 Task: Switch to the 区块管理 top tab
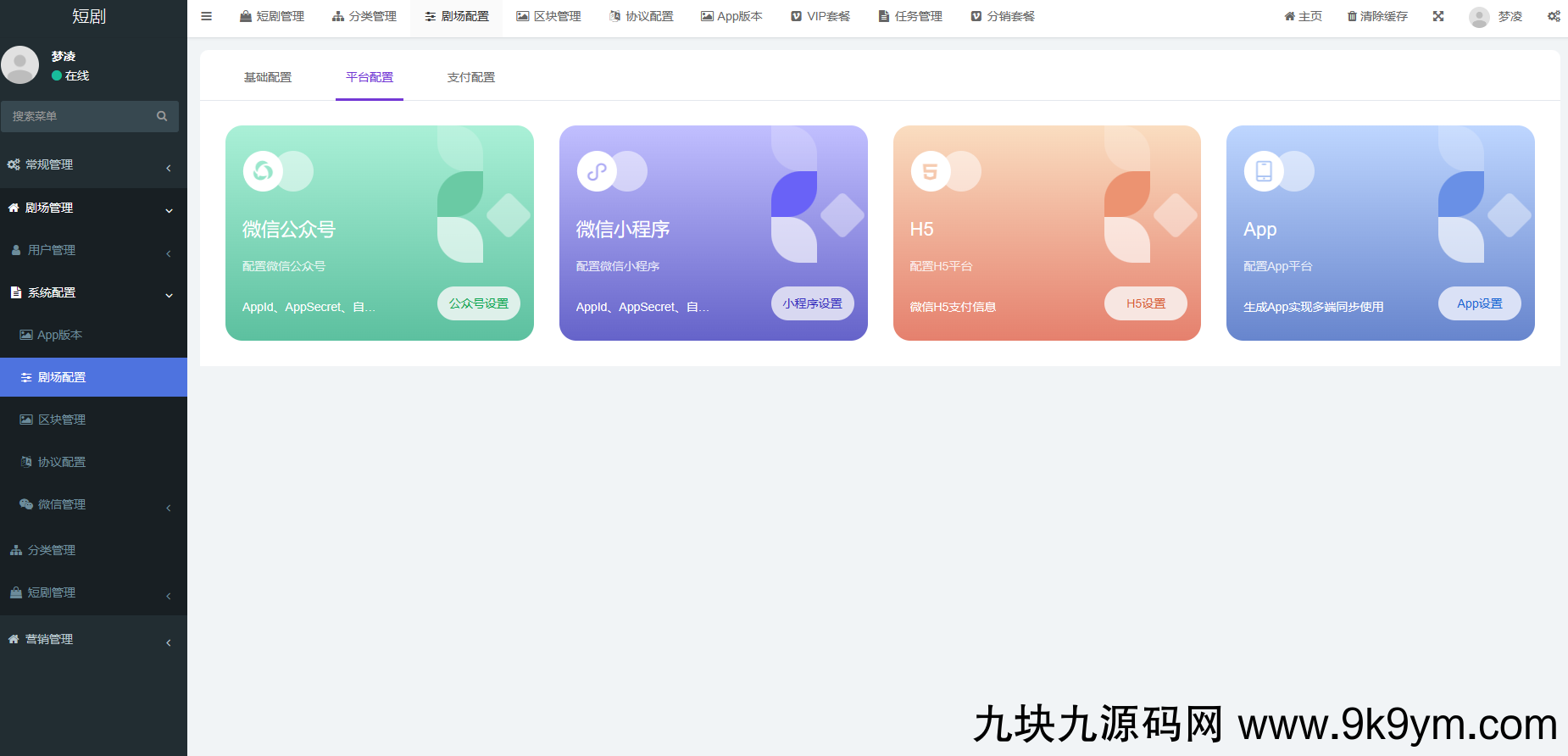pyautogui.click(x=549, y=16)
